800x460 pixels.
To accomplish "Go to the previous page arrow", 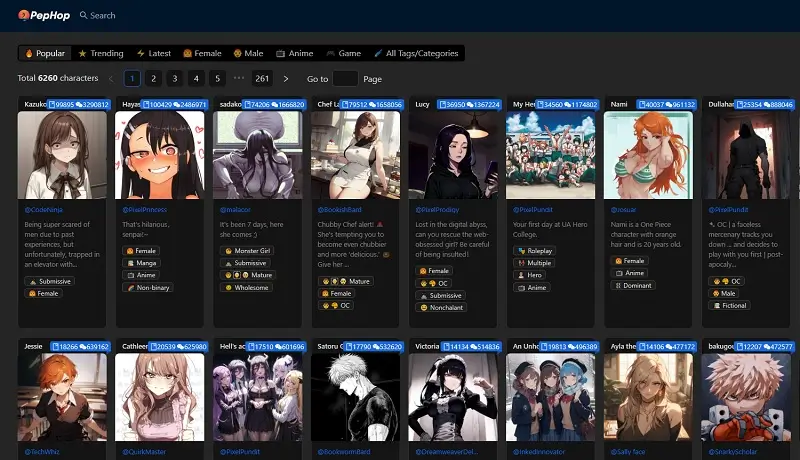I will click(111, 78).
